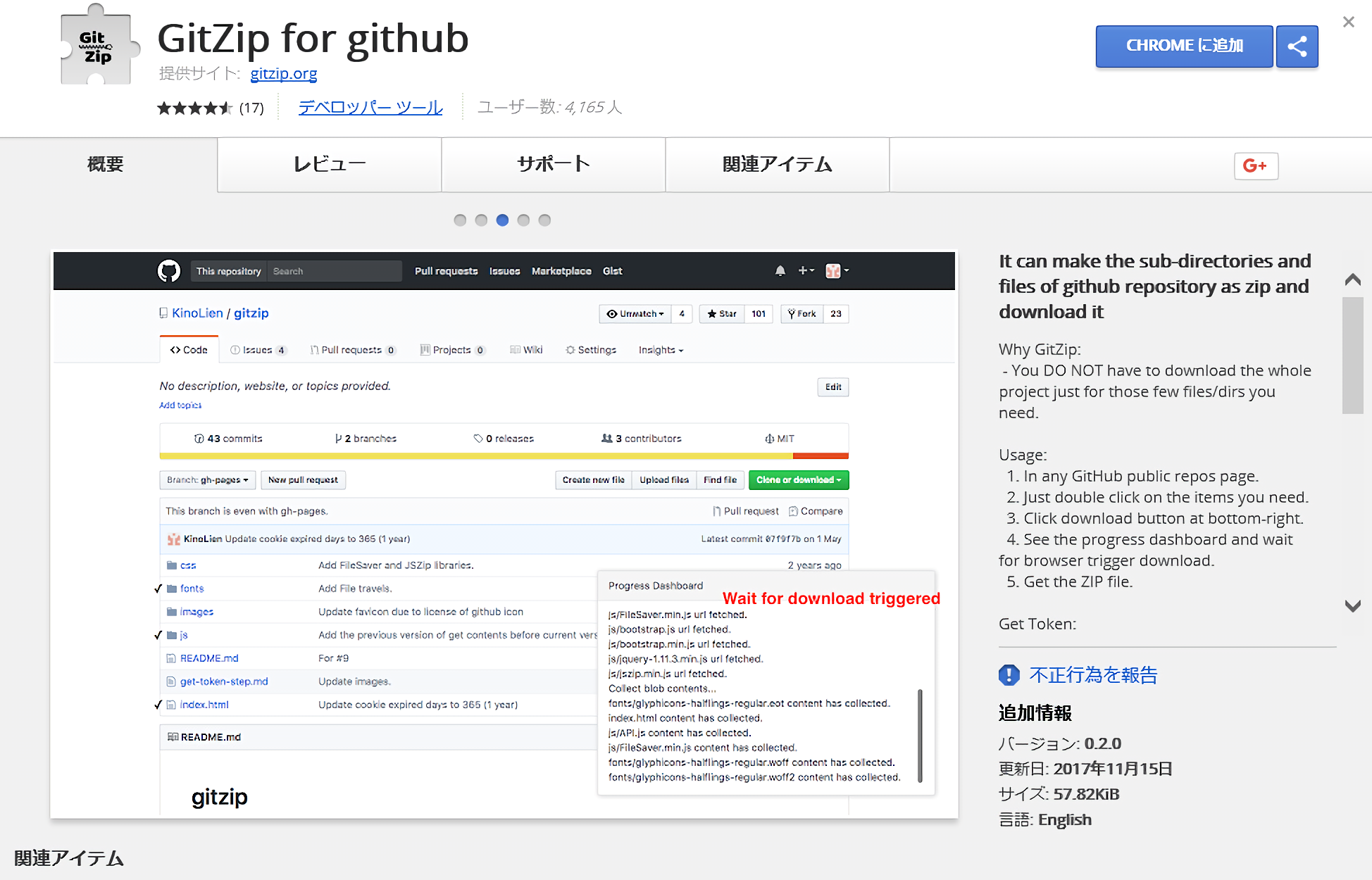The height and width of the screenshot is (880, 1372).
Task: Click the share icon button
Action: pos(1297,46)
